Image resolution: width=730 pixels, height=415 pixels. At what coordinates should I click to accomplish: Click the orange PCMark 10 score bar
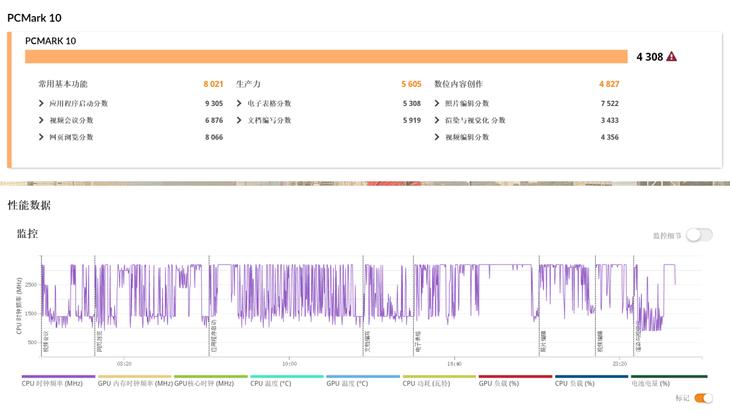326,56
